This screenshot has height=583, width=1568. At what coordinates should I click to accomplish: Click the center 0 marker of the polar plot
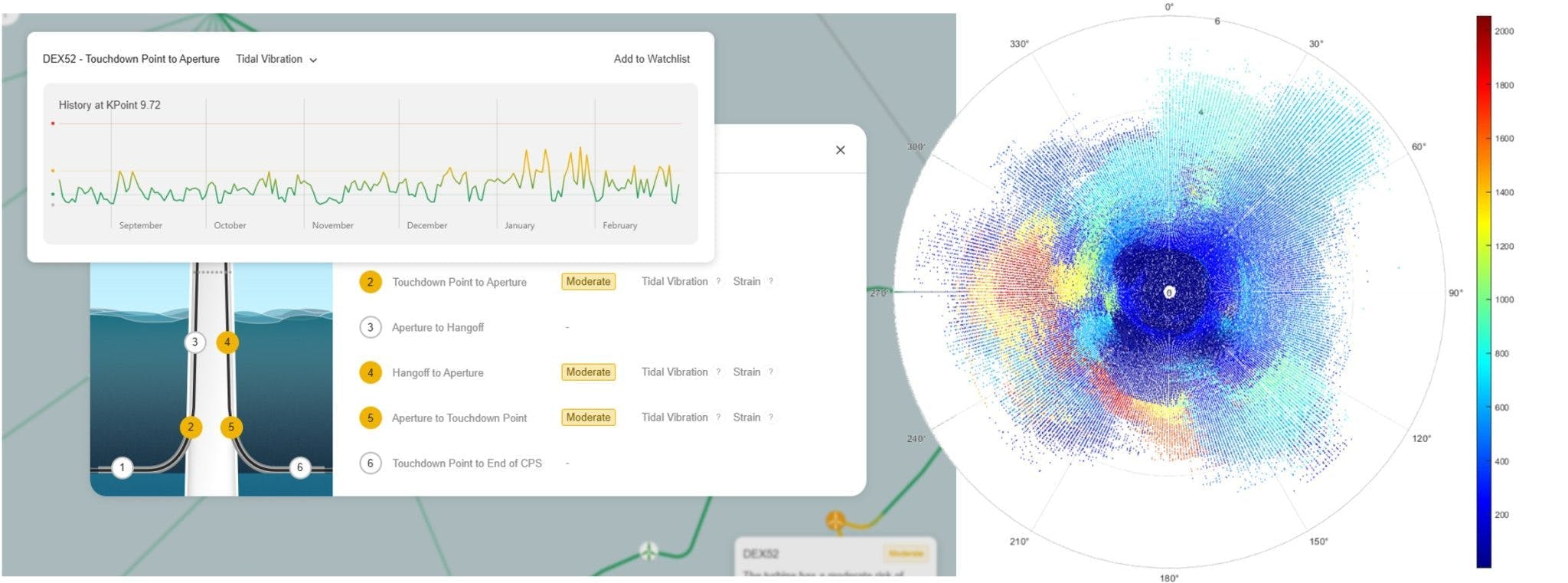point(1168,293)
